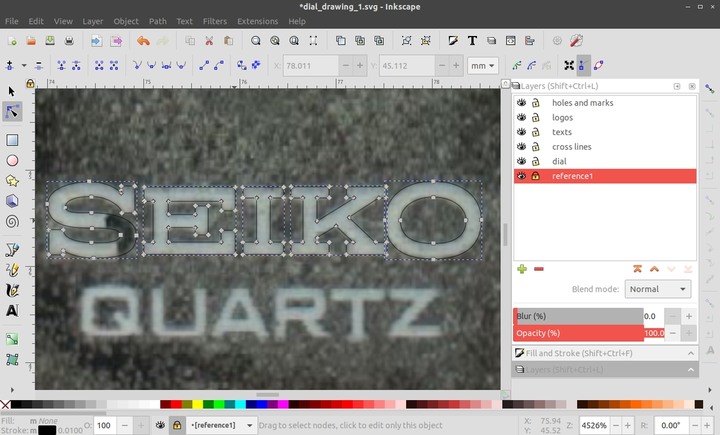Open the Filters menu
Screen dimensions: 720x435
click(215, 21)
